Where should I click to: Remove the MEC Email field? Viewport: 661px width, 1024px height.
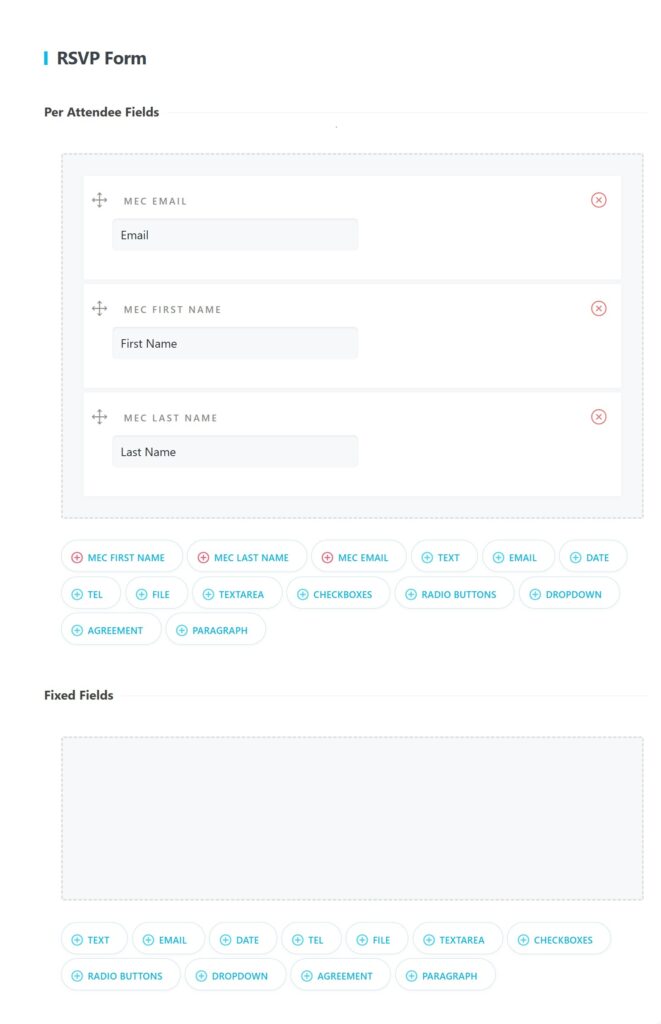tap(598, 200)
